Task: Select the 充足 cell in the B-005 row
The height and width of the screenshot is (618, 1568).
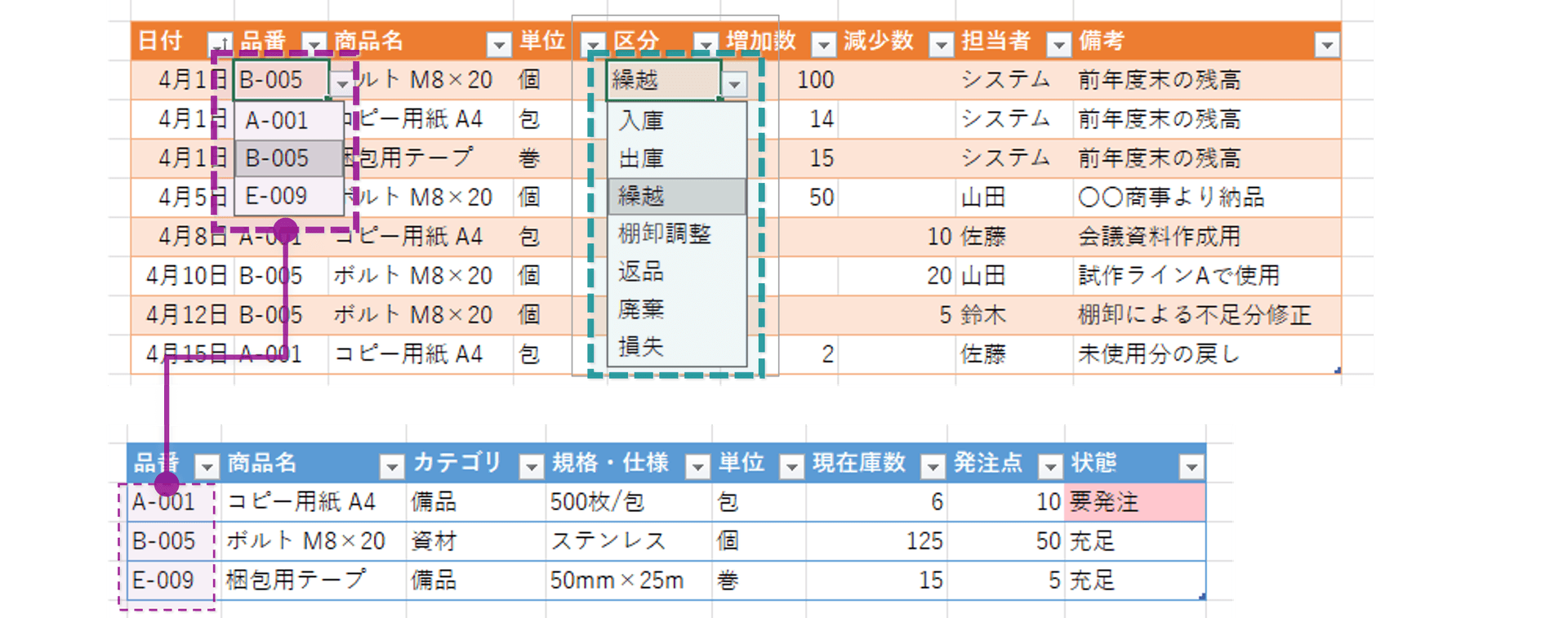Action: click(1134, 541)
